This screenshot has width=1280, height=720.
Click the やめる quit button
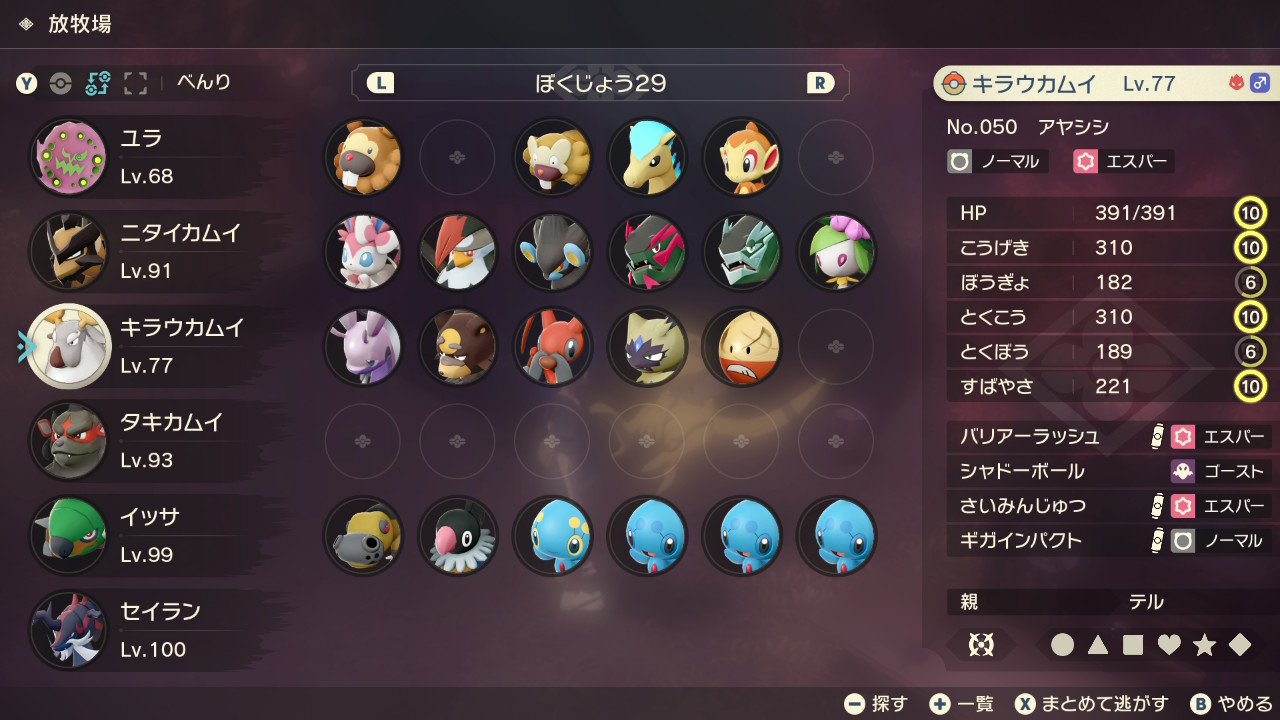(1233, 704)
